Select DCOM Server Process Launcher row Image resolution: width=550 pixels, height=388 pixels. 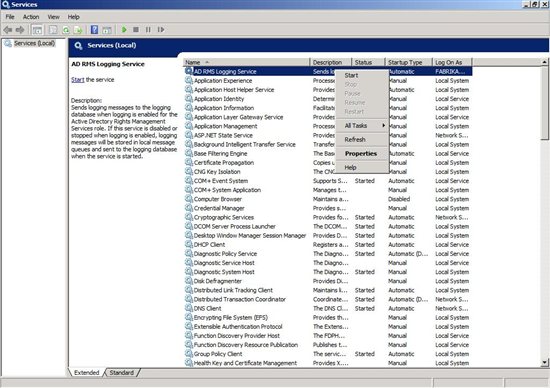pos(328,226)
